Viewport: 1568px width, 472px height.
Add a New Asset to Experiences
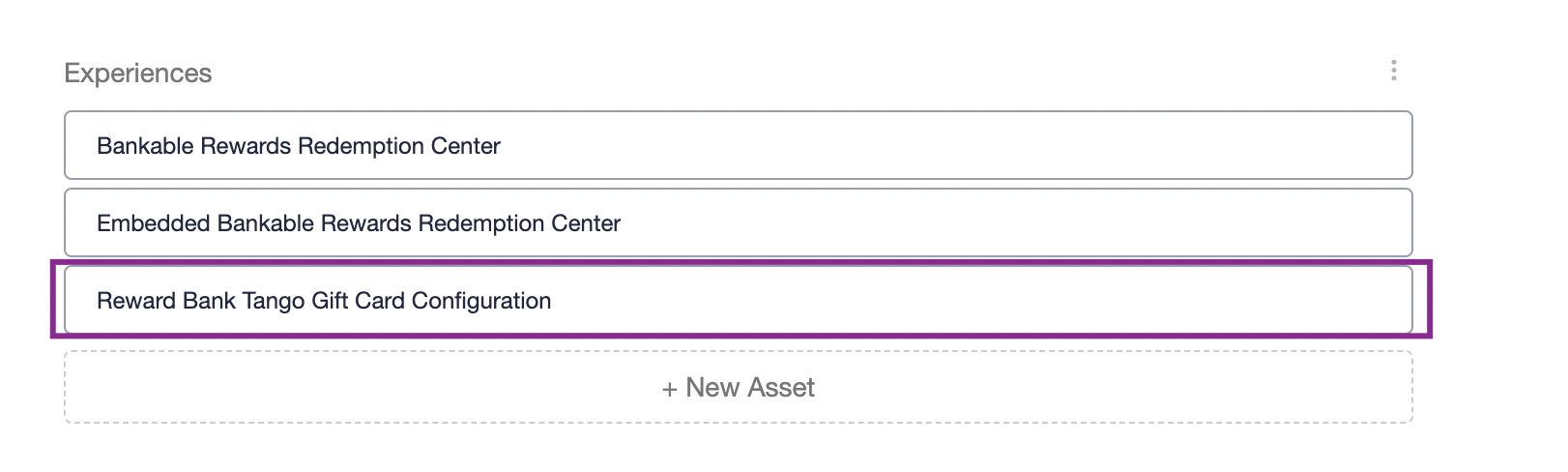[739, 387]
